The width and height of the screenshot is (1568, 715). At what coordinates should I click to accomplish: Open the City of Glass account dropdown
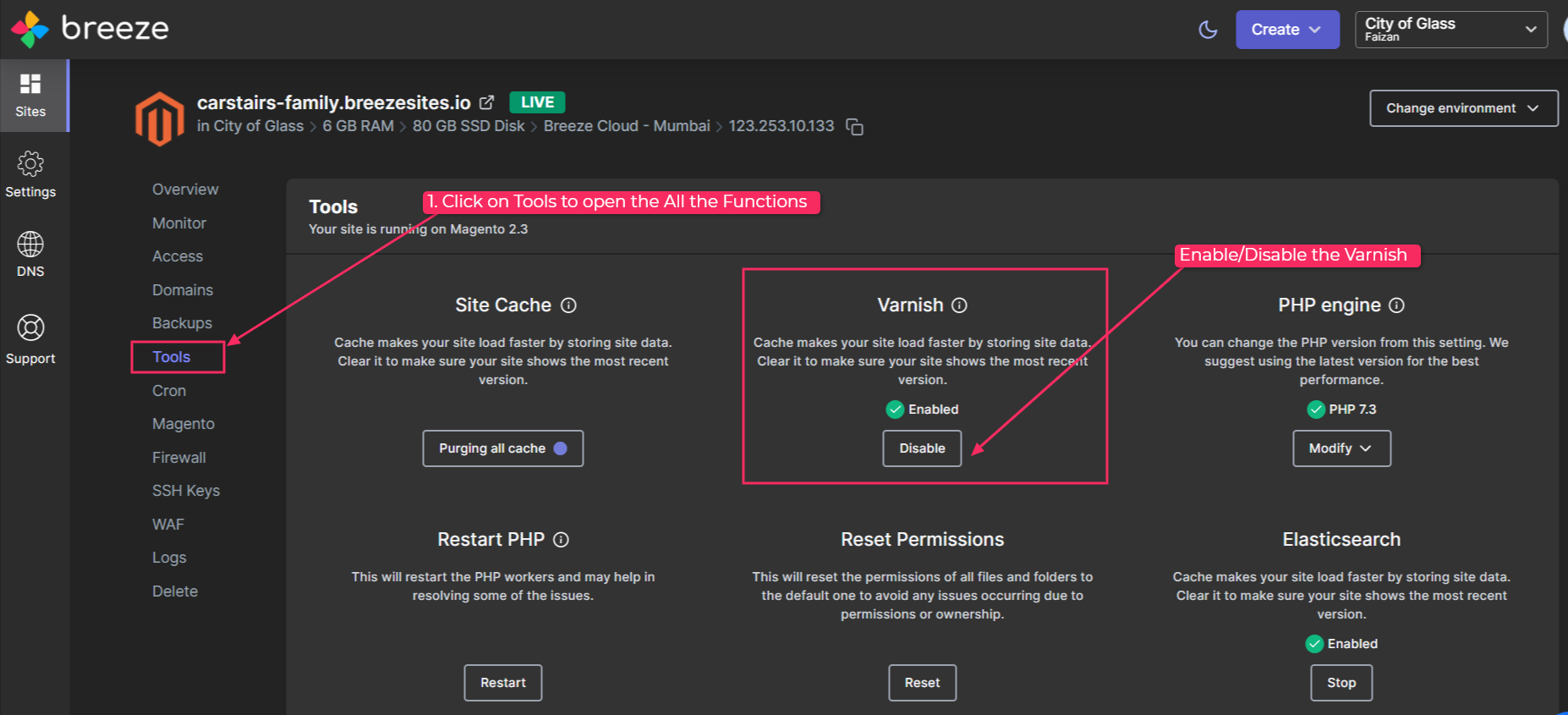pyautogui.click(x=1451, y=30)
